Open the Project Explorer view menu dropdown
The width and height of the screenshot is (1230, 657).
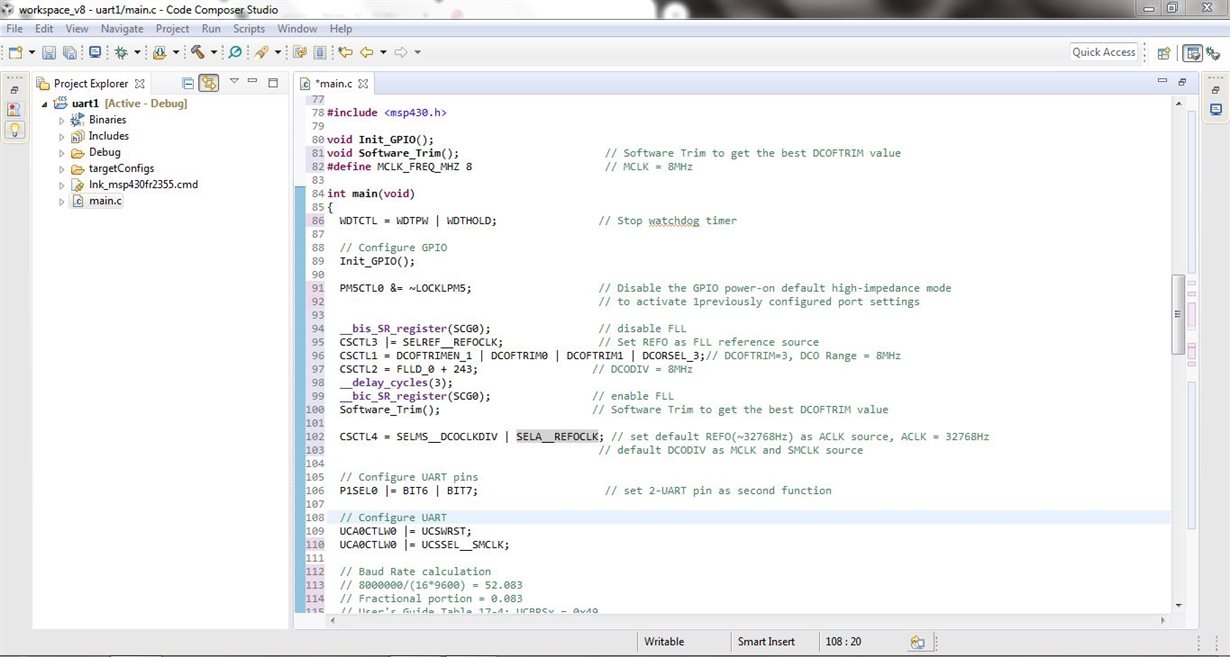pos(234,81)
